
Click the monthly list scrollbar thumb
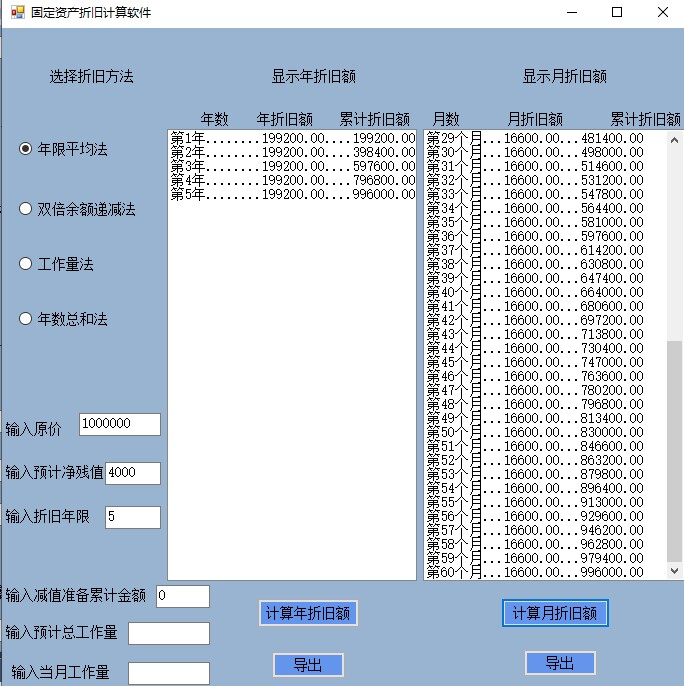tap(674, 452)
